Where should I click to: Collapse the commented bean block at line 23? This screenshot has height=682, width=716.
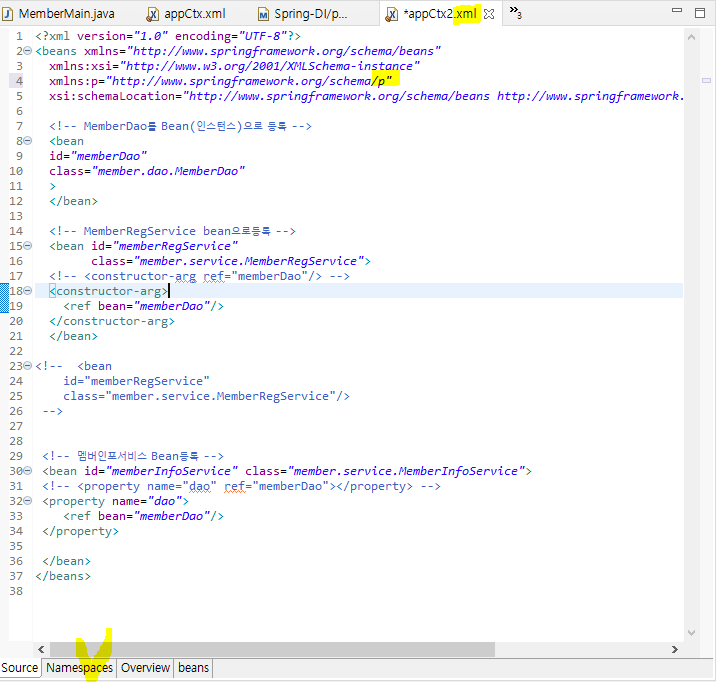click(x=27, y=365)
